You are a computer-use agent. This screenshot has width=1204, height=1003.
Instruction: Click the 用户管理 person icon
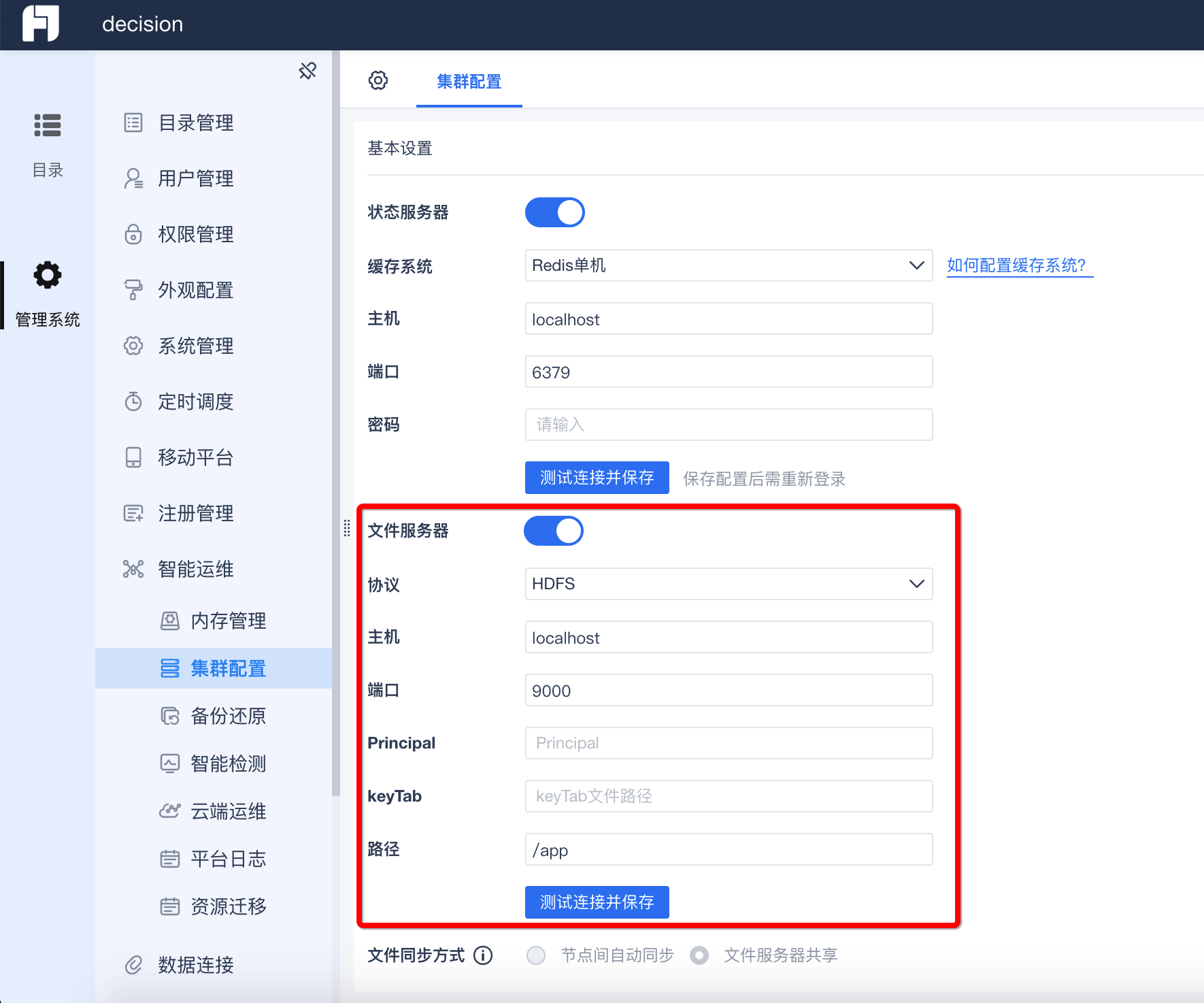click(x=133, y=178)
